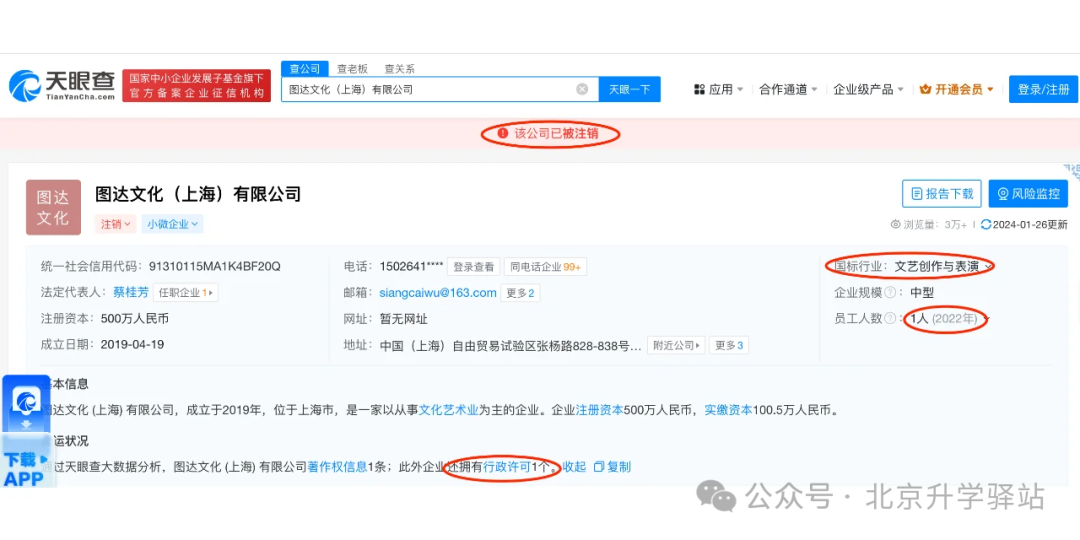Open the 注册资本 link in description
Image resolution: width=1080 pixels, height=540 pixels.
click(x=599, y=410)
